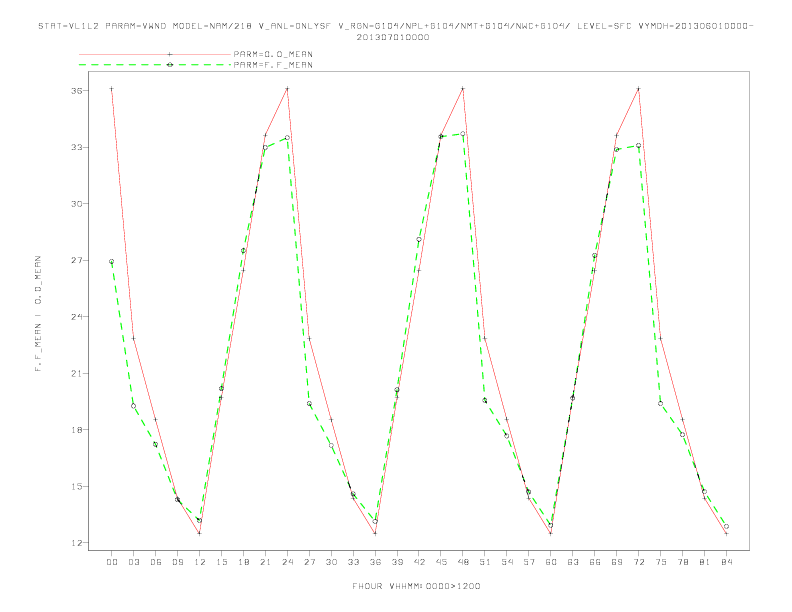Click red plus data point at hour 00
Screen dimensions: 792x612
click(x=112, y=89)
